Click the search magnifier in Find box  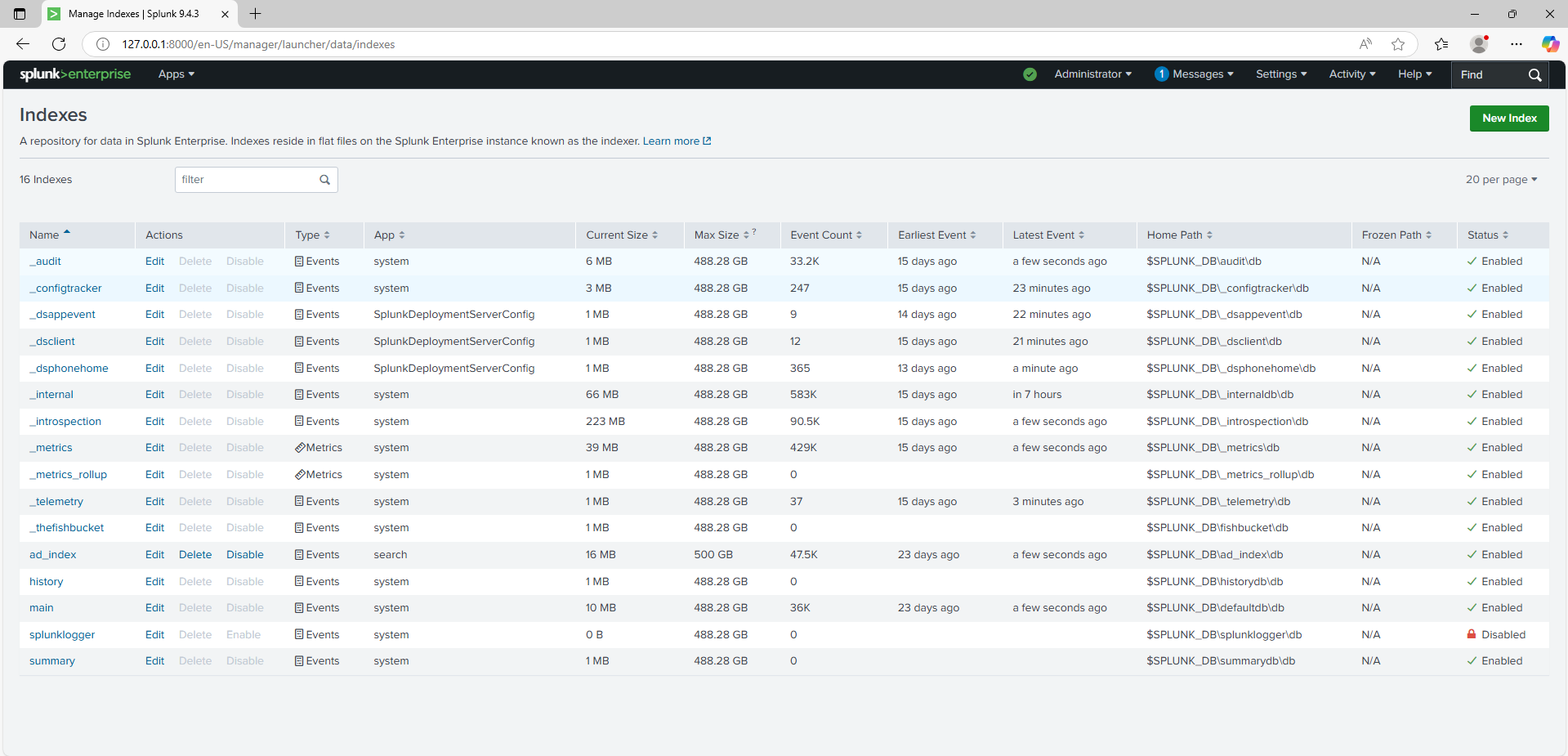(x=1534, y=74)
